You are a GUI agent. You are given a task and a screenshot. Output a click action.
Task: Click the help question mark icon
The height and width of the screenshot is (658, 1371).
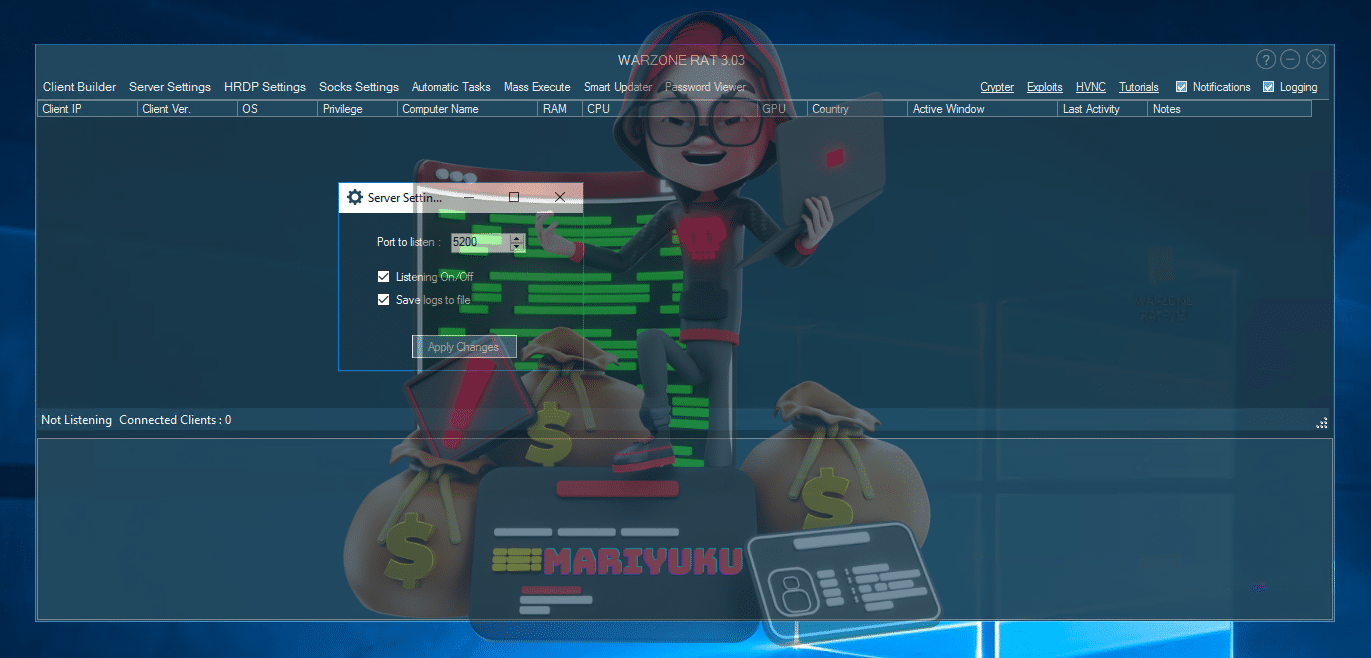pyautogui.click(x=1266, y=59)
